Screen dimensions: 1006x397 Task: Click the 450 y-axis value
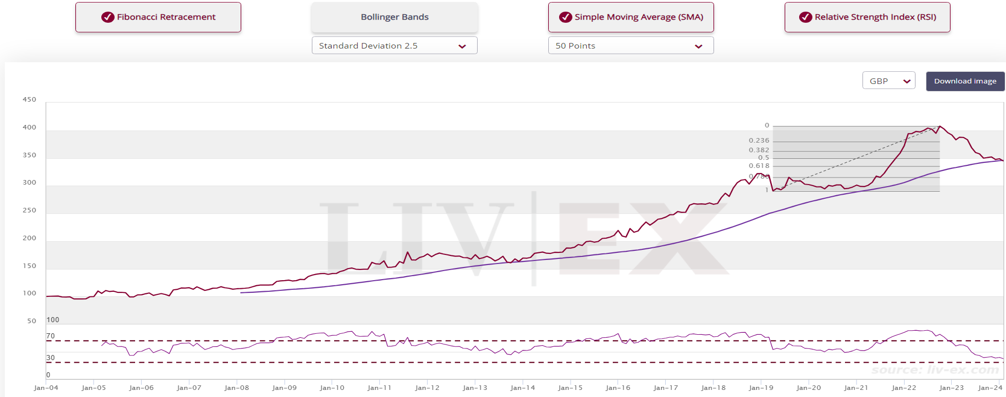point(30,99)
